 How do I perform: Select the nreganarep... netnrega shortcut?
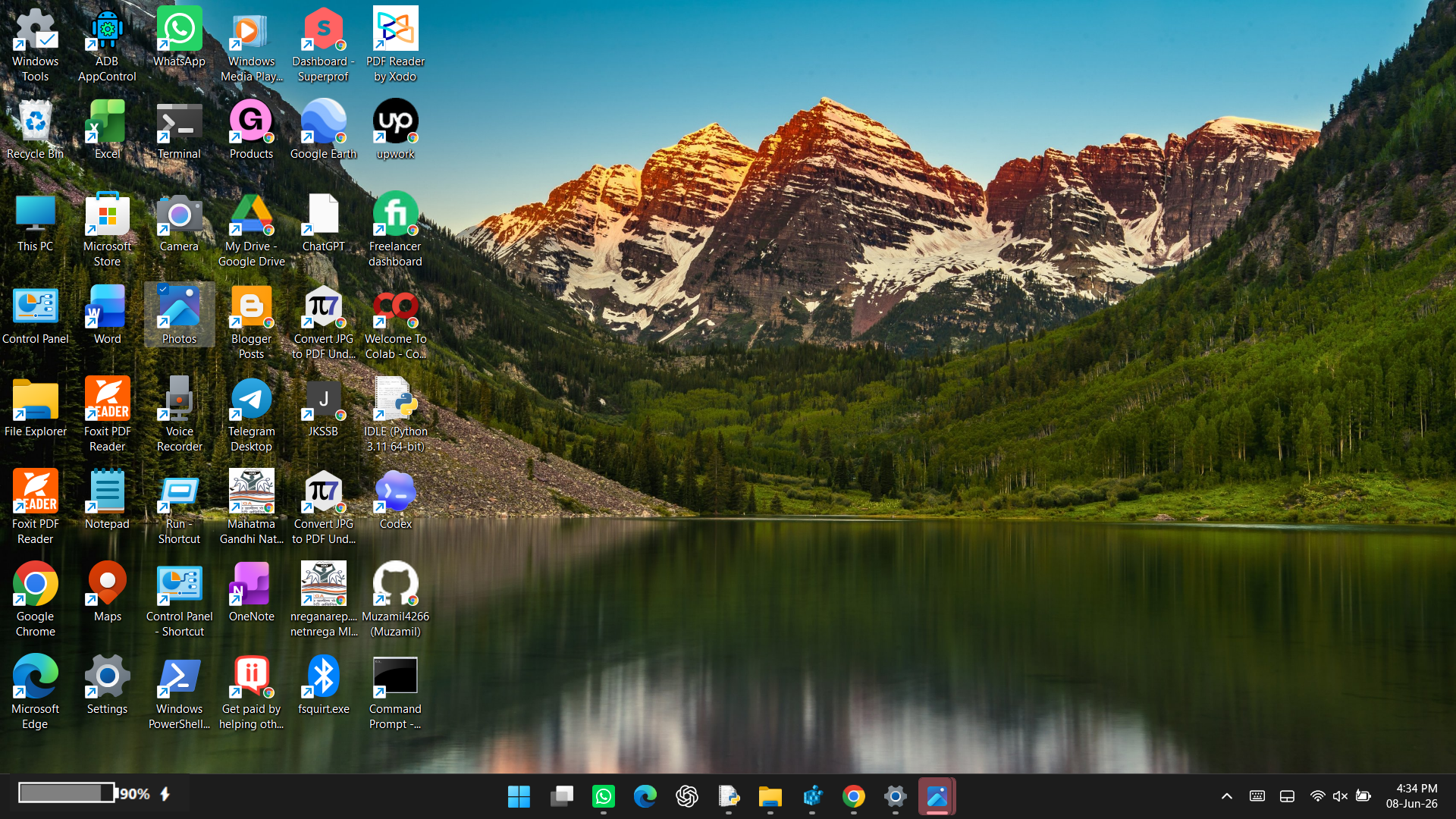[x=323, y=601]
